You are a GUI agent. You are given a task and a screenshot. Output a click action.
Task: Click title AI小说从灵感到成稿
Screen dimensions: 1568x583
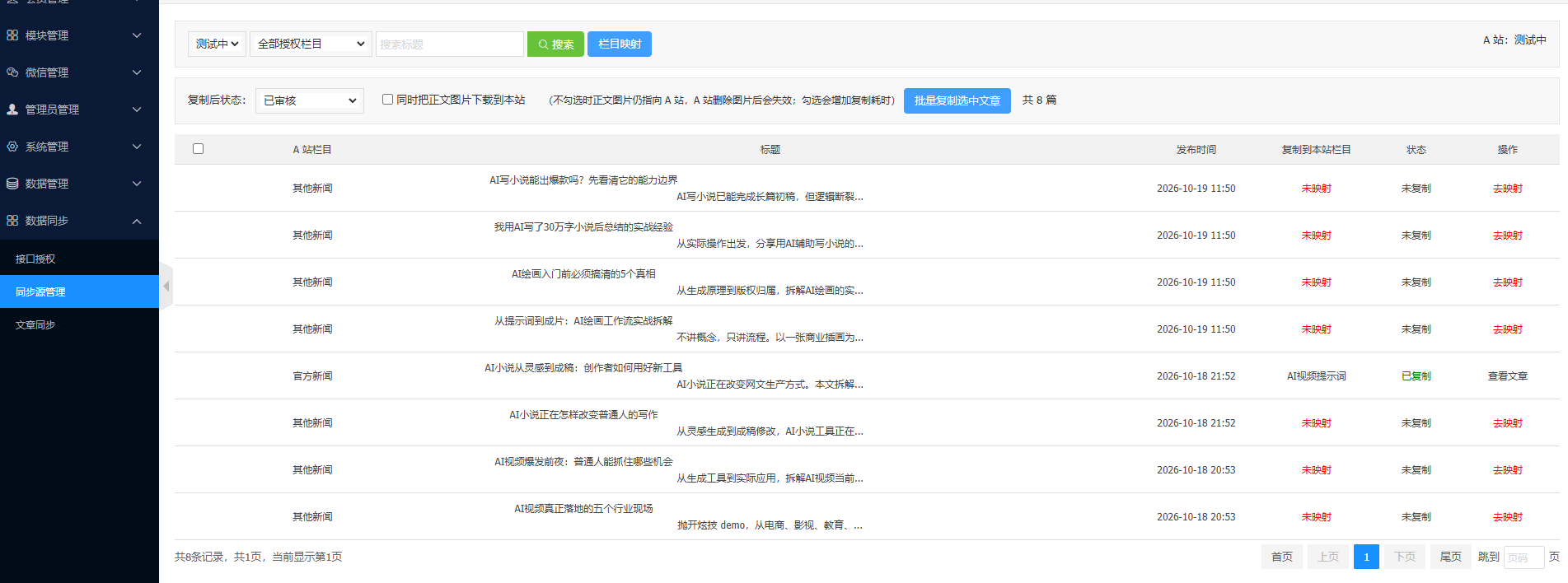583,368
